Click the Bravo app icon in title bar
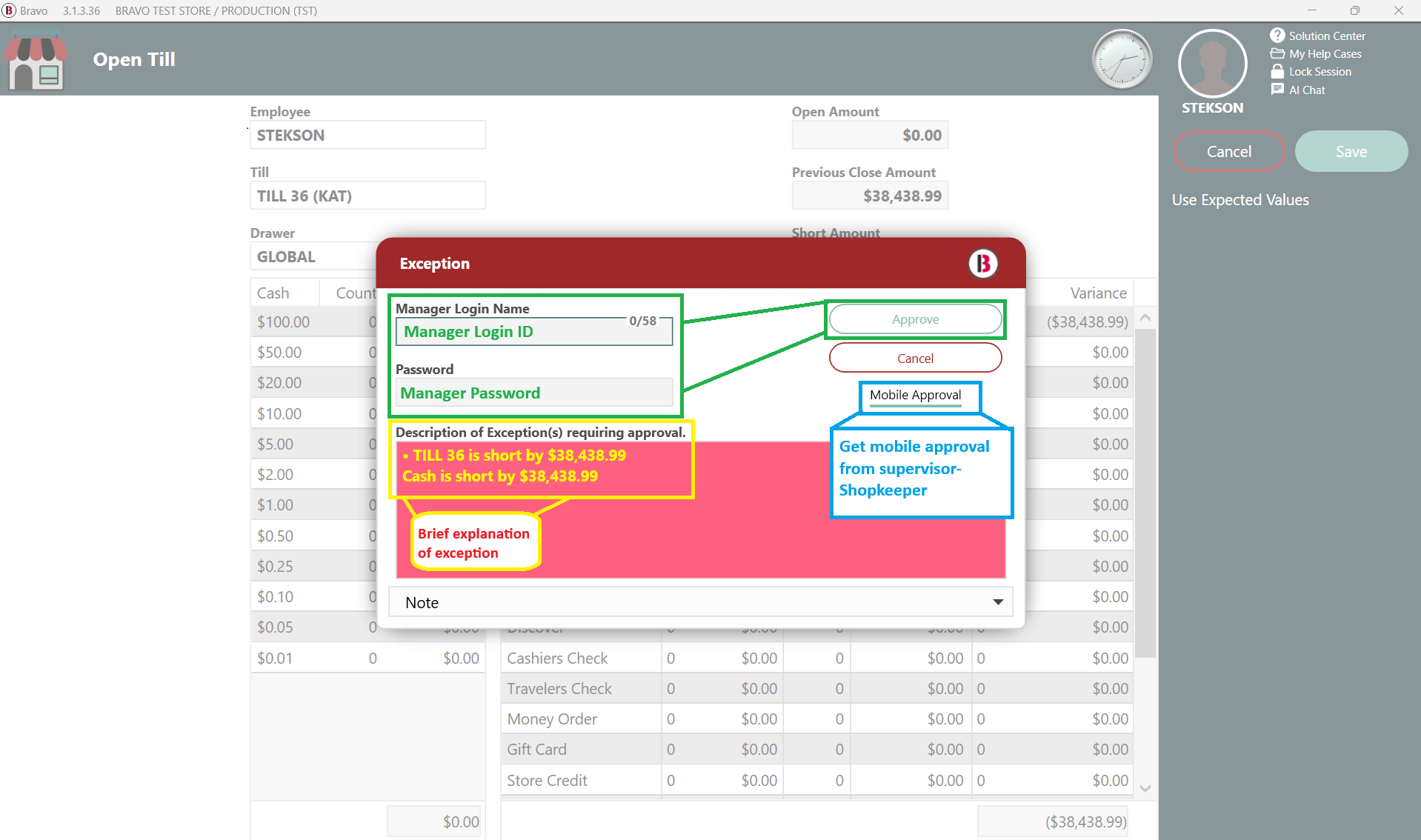The width and height of the screenshot is (1421, 840). [10, 10]
